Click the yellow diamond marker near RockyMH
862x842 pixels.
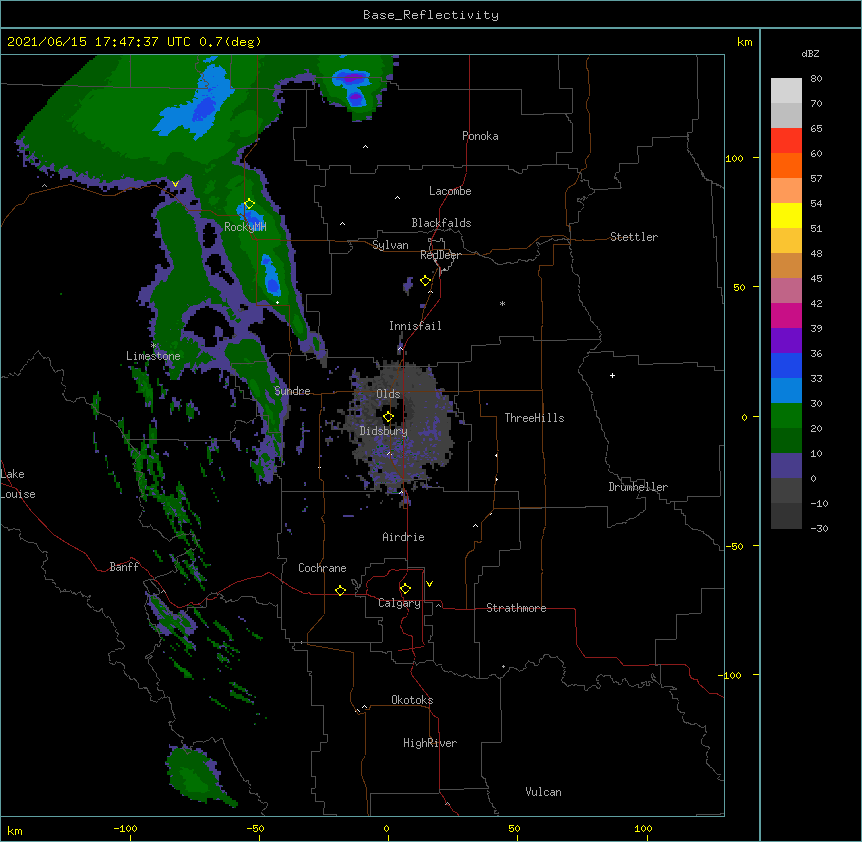point(249,204)
